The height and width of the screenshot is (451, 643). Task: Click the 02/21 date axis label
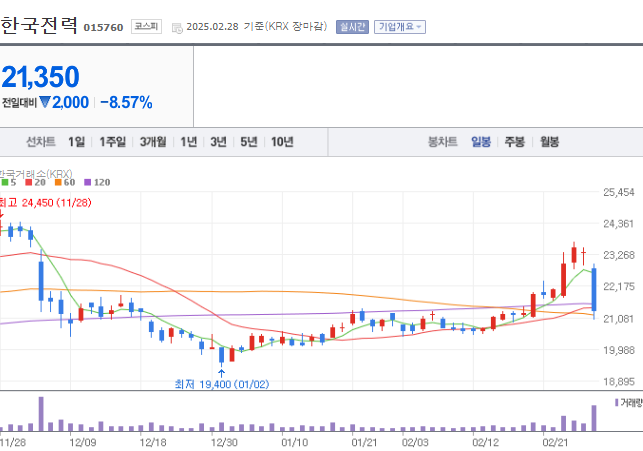coord(555,442)
